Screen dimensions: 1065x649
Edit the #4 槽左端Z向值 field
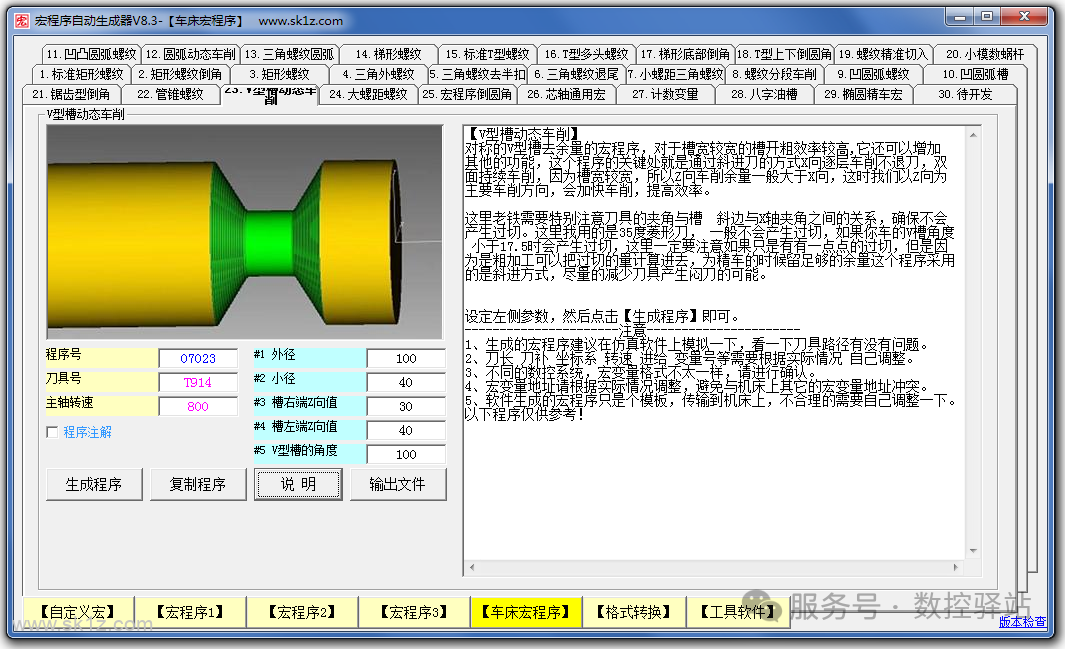(406, 430)
